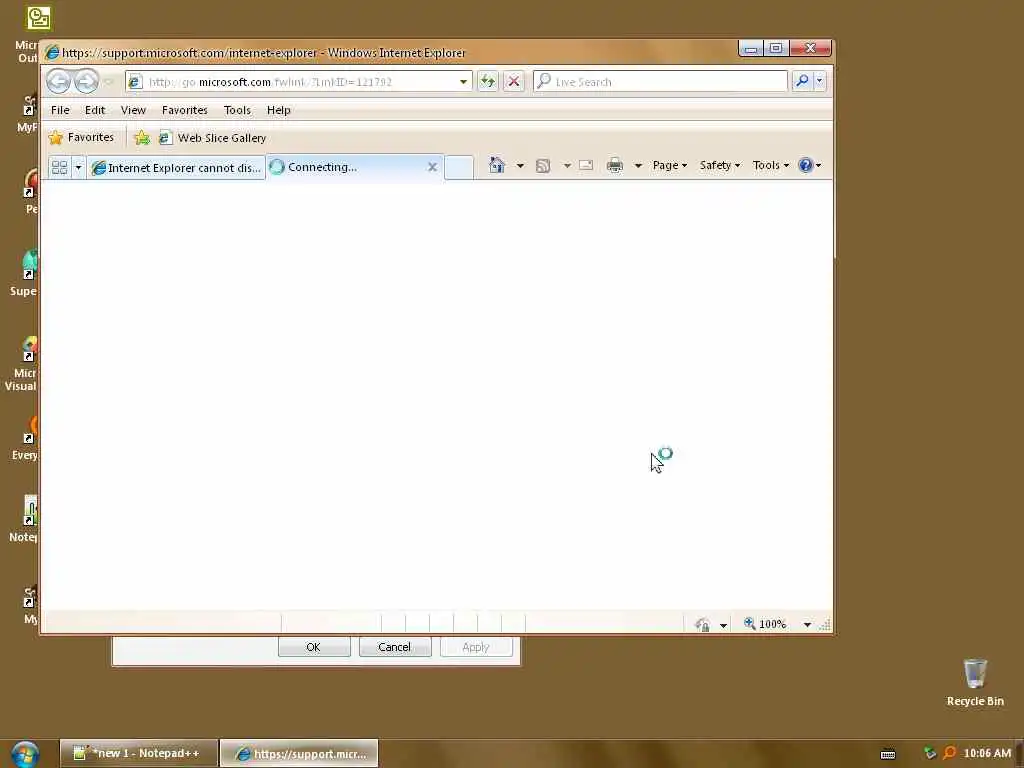
Task: Expand the Feeds dropdown arrow
Action: (567, 166)
